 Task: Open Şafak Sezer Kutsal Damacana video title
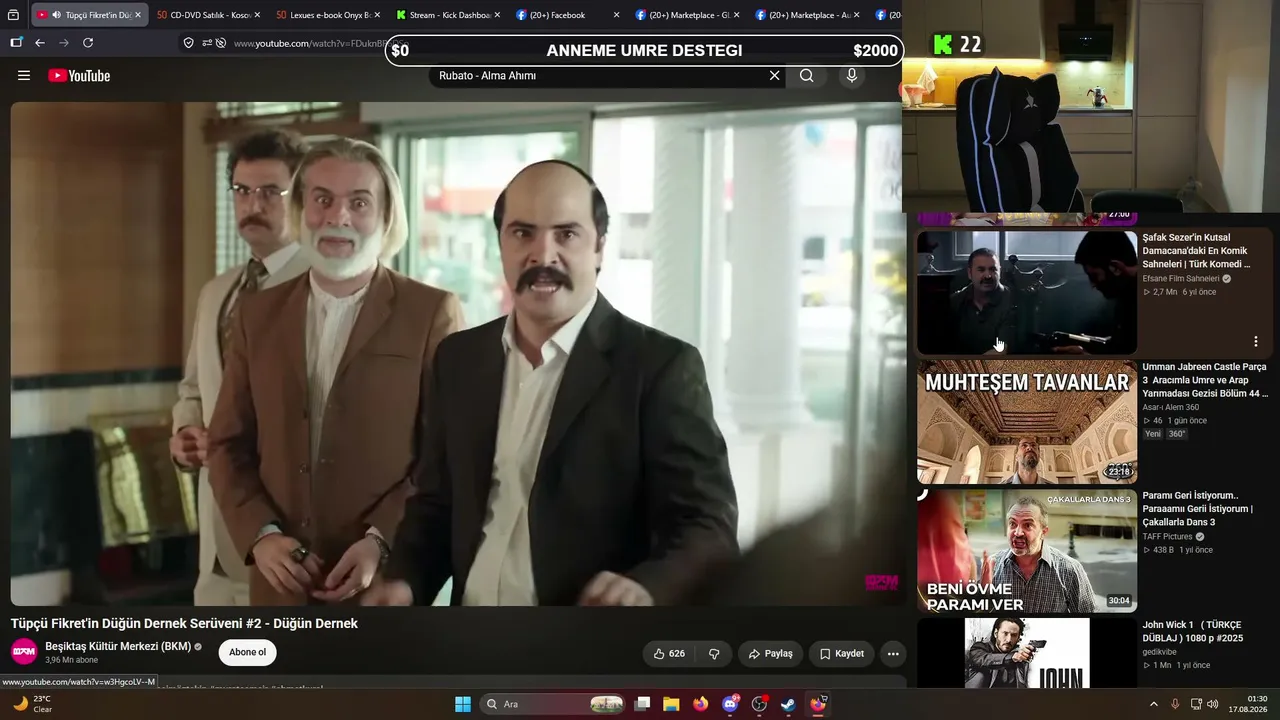(x=1196, y=251)
